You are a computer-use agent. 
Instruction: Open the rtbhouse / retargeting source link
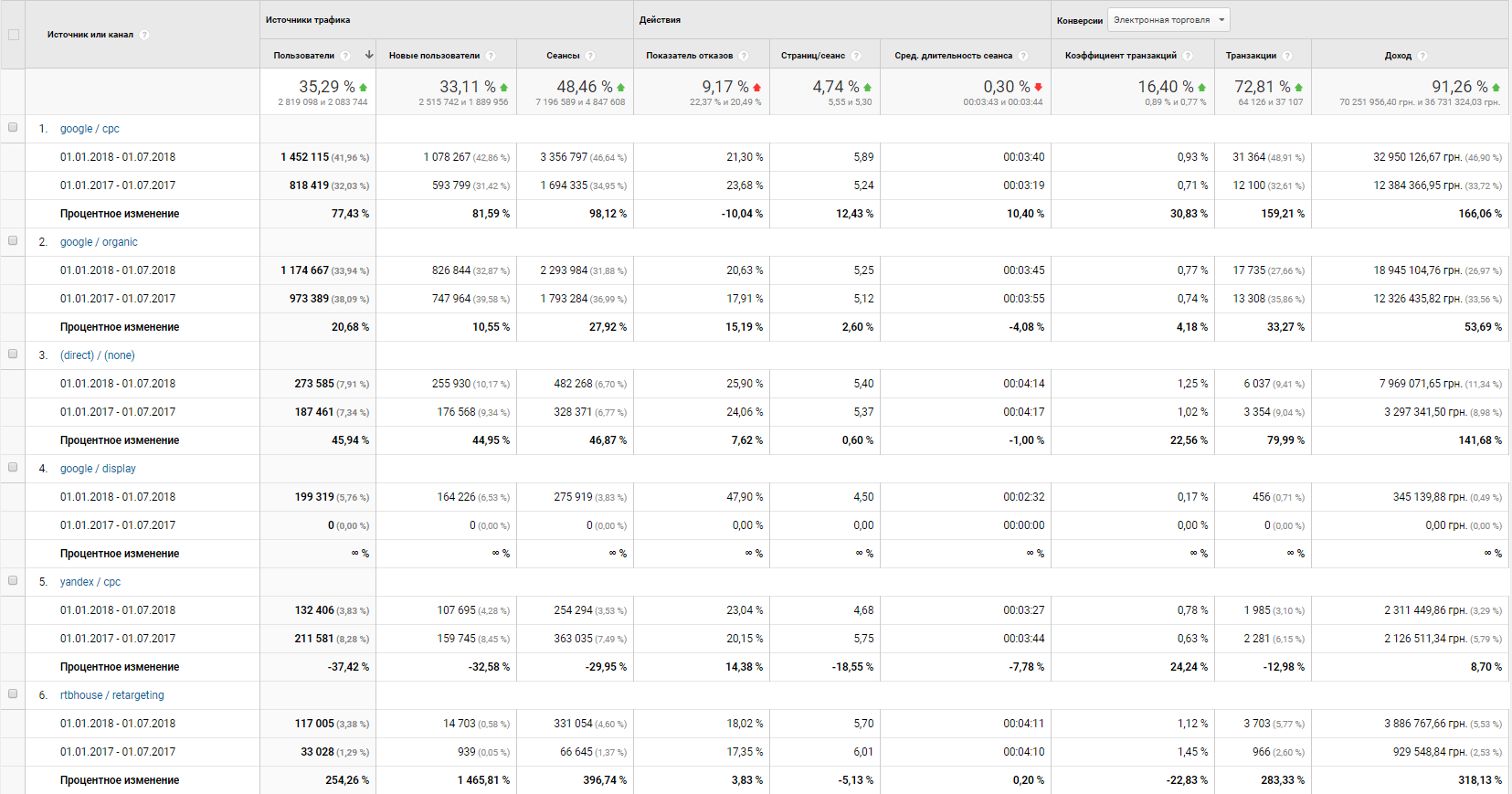tap(112, 695)
